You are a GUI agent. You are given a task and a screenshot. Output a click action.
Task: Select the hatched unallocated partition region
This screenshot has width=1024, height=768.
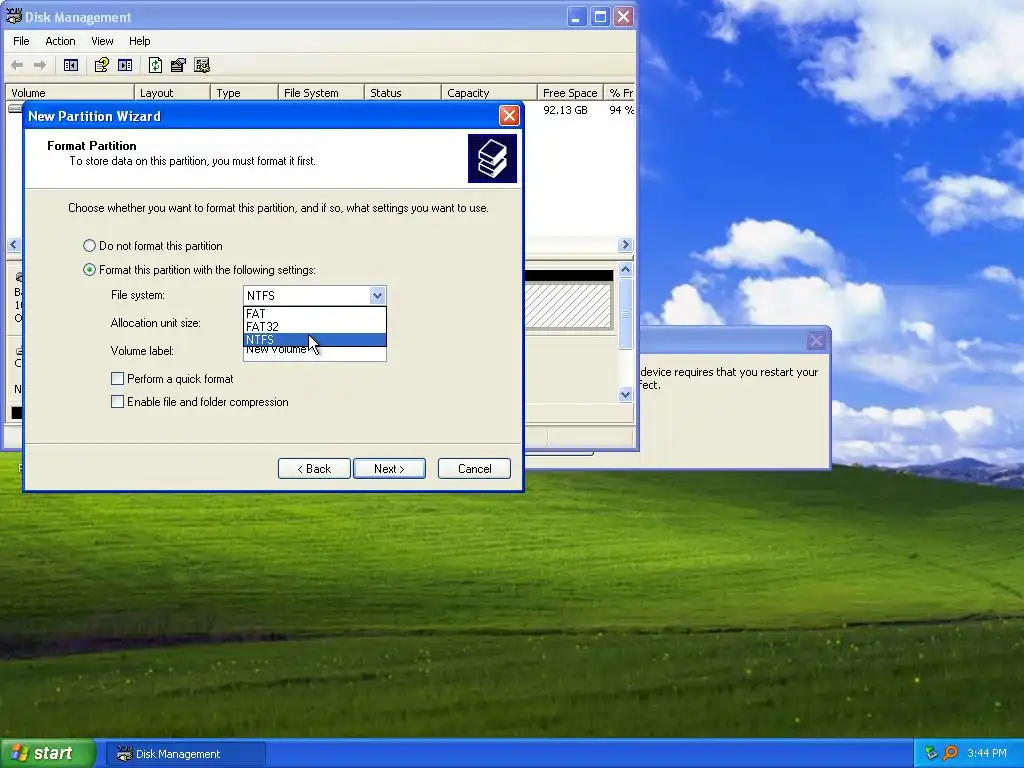pos(568,306)
